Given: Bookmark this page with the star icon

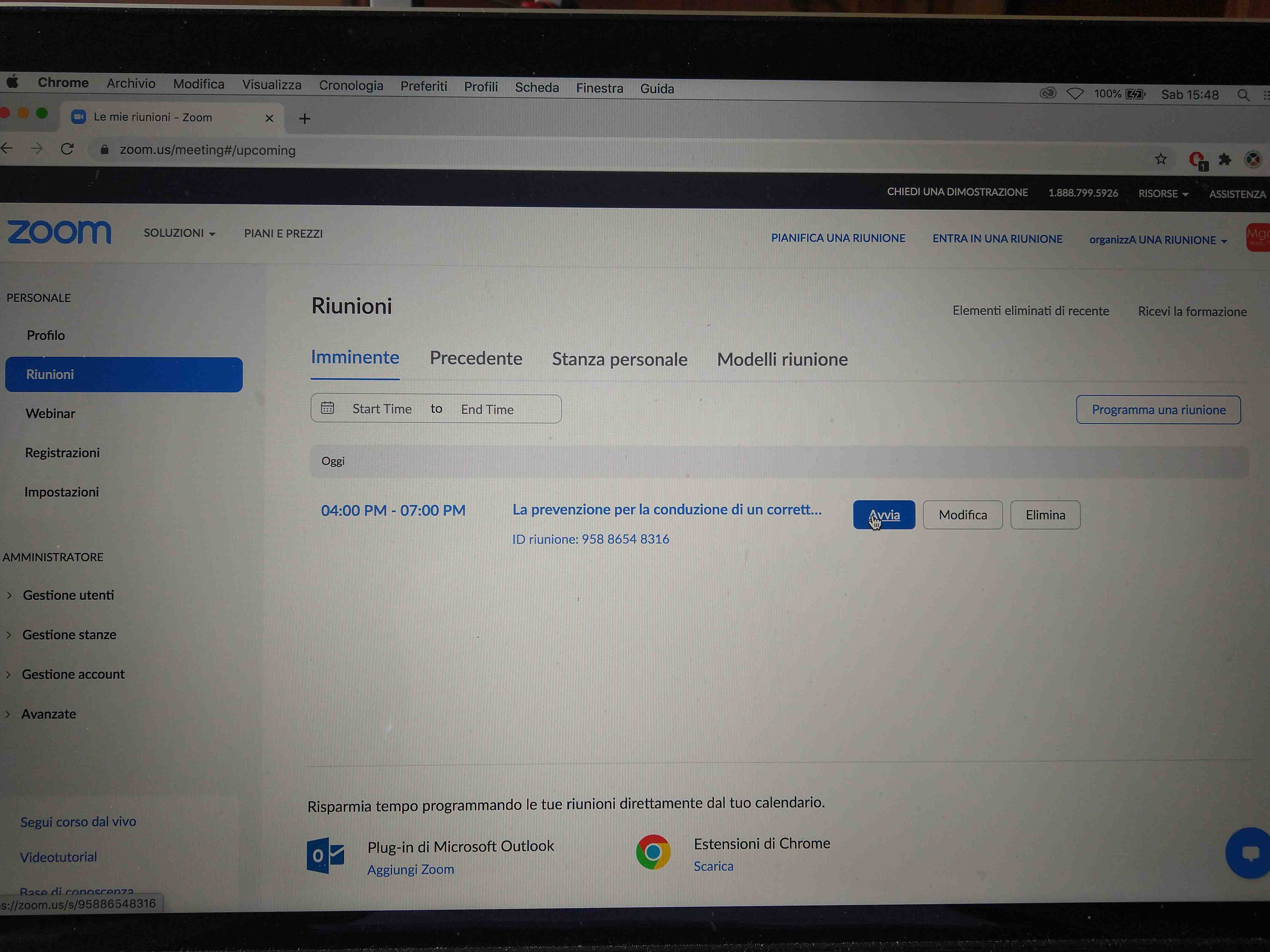Looking at the screenshot, I should pos(1161,159).
